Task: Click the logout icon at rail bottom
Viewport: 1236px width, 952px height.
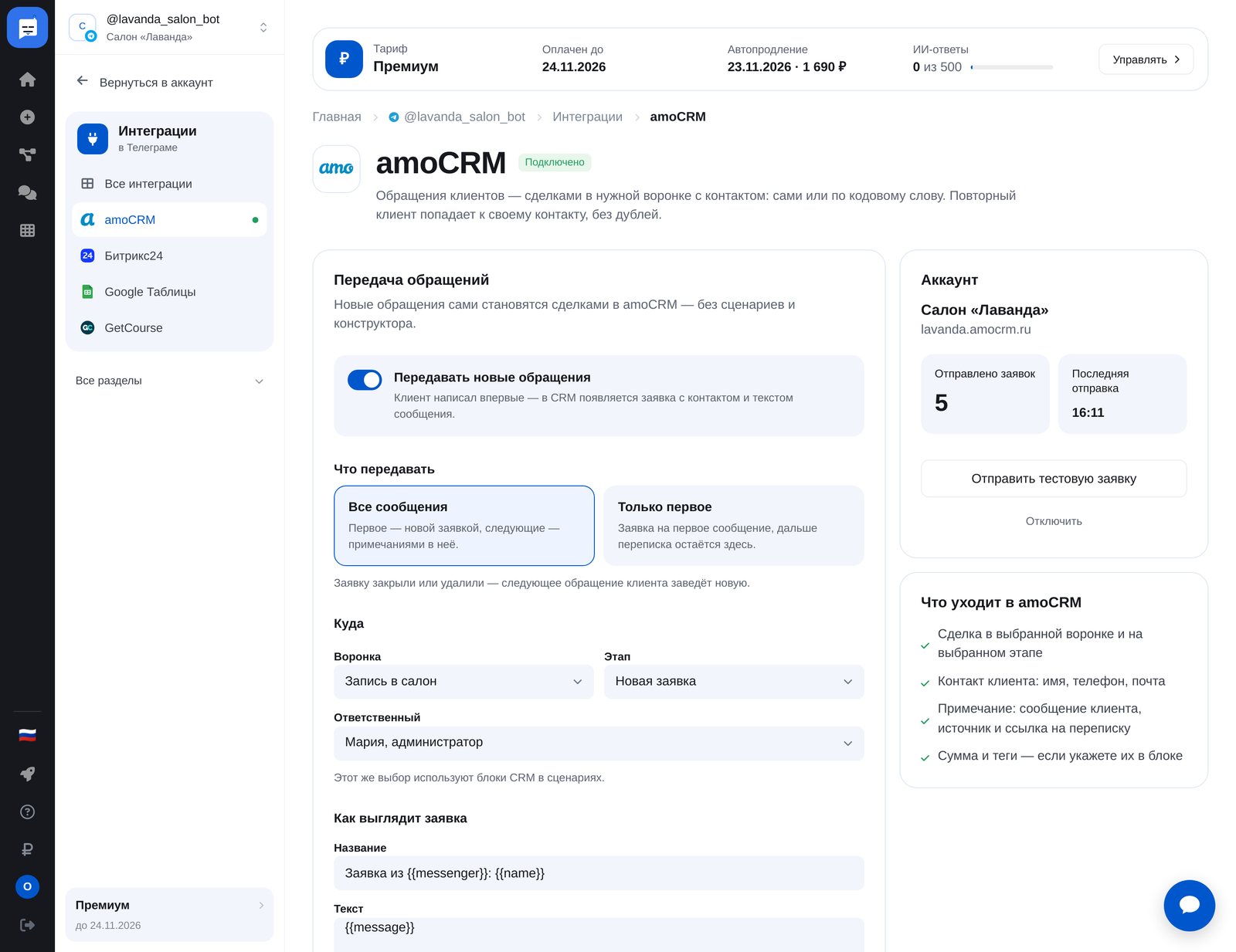Action: click(27, 925)
